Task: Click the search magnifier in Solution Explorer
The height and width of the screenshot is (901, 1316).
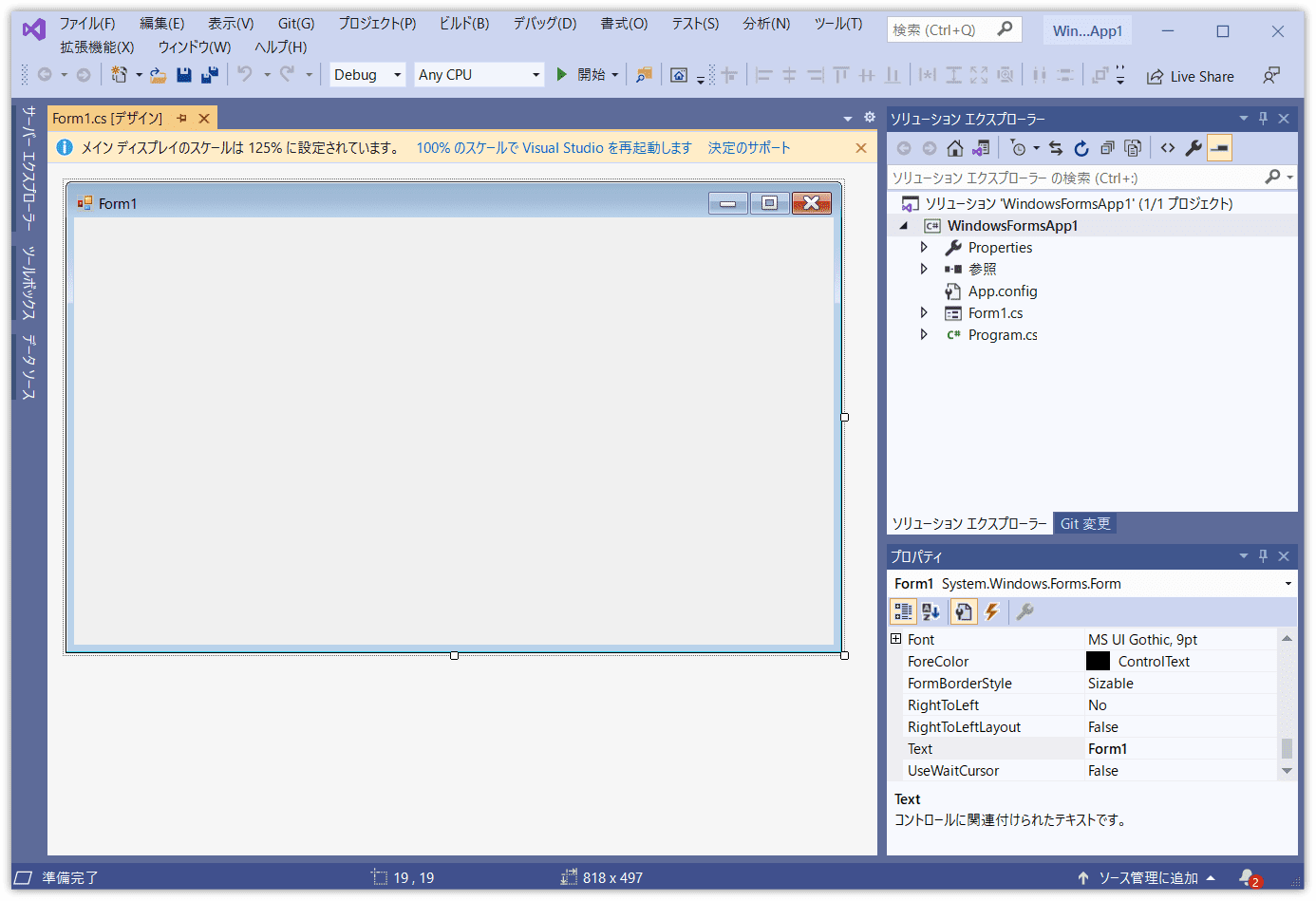Action: 1273,178
